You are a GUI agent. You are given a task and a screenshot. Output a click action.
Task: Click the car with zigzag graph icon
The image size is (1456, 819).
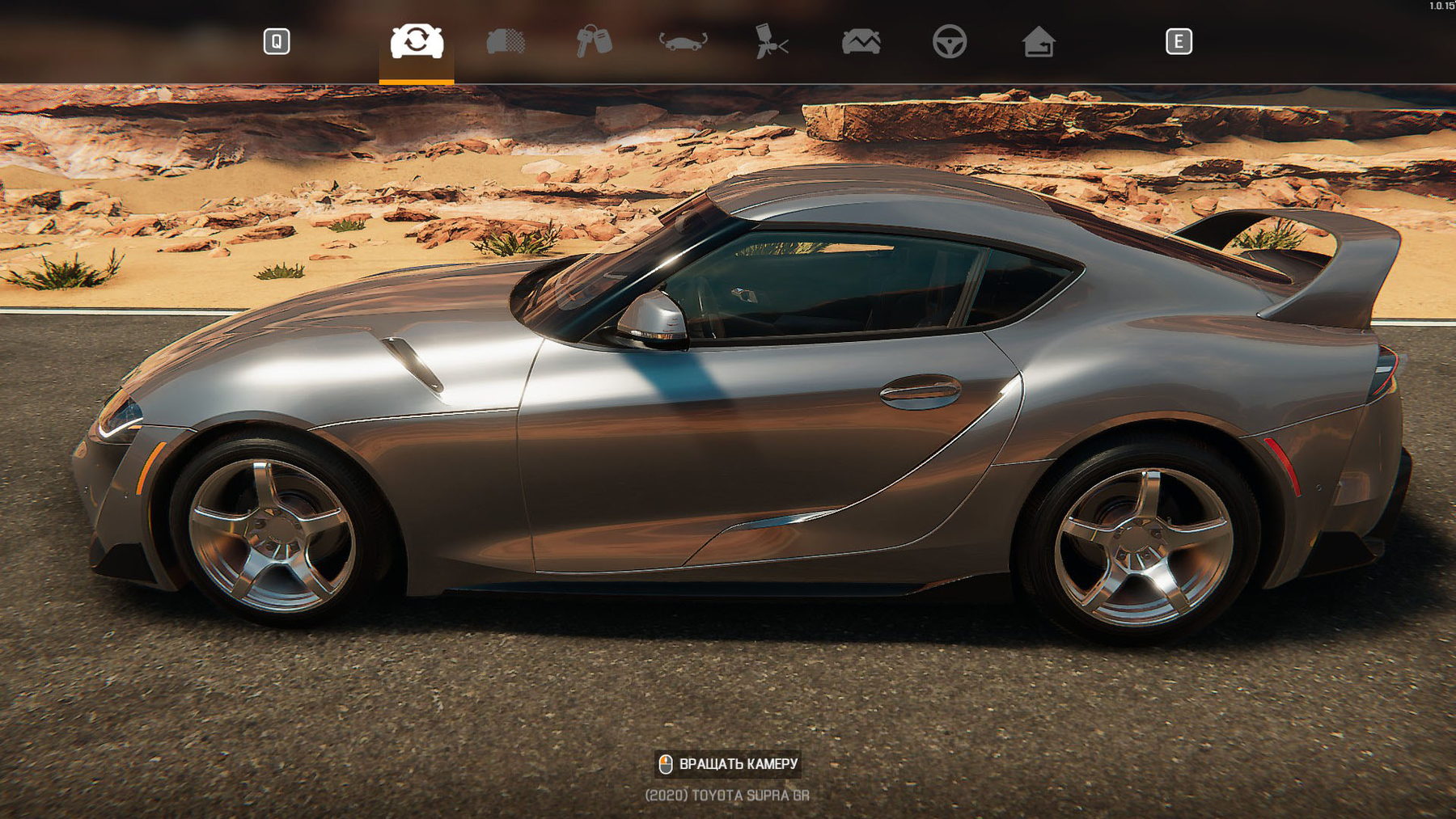pyautogui.click(x=861, y=41)
